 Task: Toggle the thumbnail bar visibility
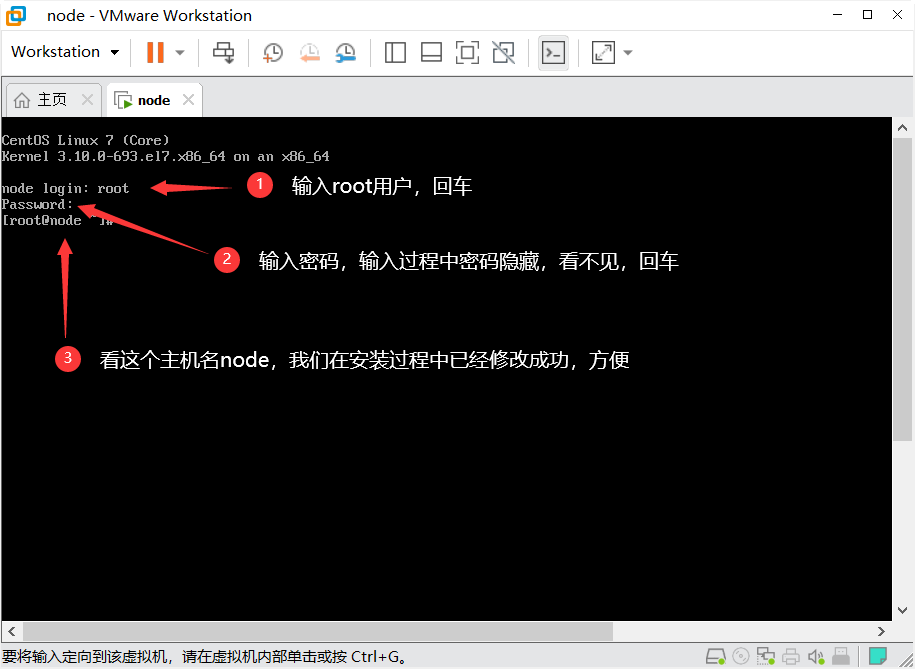click(431, 52)
